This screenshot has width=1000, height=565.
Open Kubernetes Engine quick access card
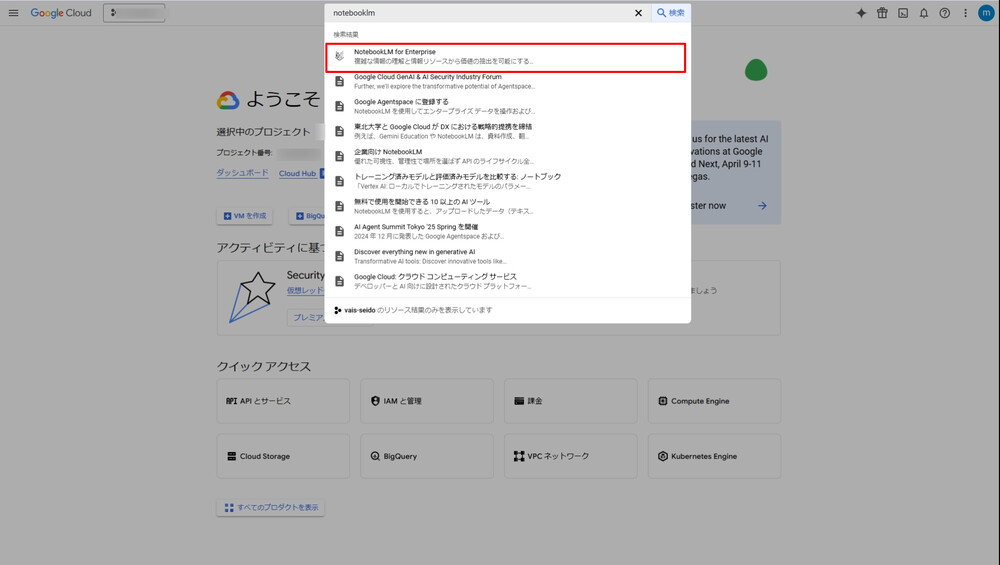point(714,457)
